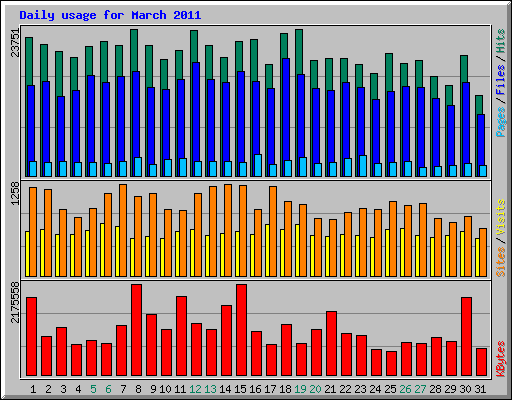Image resolution: width=512 pixels, height=400 pixels.
Task: Select the orange visits bar for day 14
Action: 228,230
